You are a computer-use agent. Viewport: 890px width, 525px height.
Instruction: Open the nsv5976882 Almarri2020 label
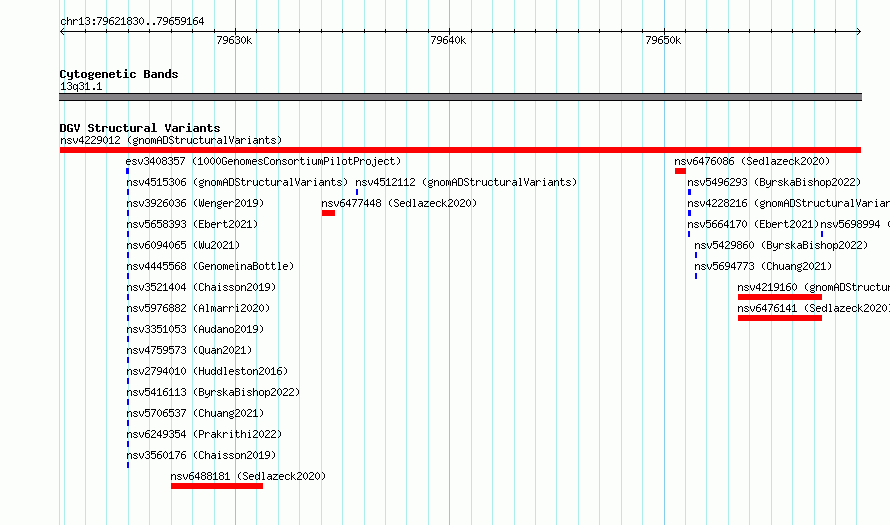click(198, 308)
